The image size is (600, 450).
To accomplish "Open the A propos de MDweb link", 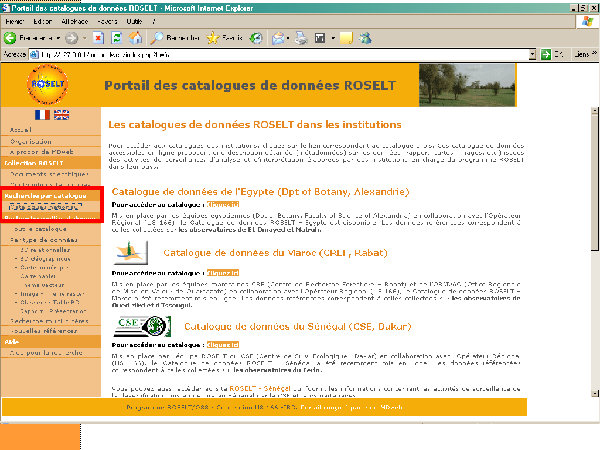I will (x=42, y=152).
